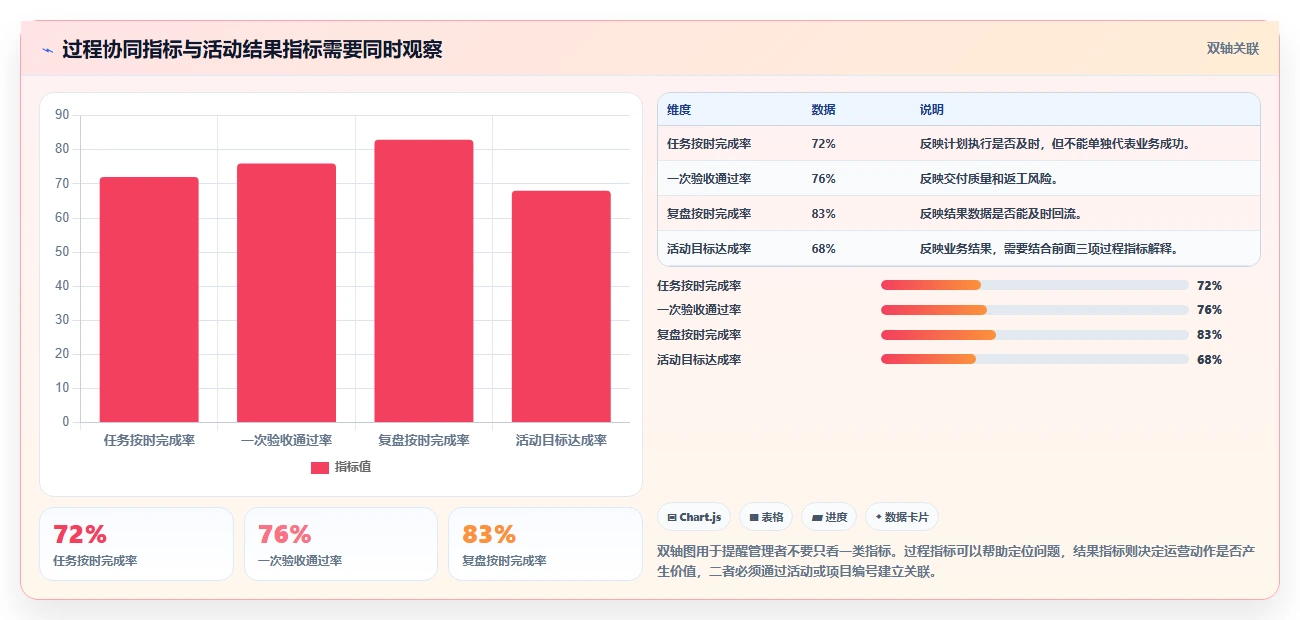This screenshot has width=1300, height=620.
Task: Click the 活动目标达成率 x-axis label
Action: point(561,440)
